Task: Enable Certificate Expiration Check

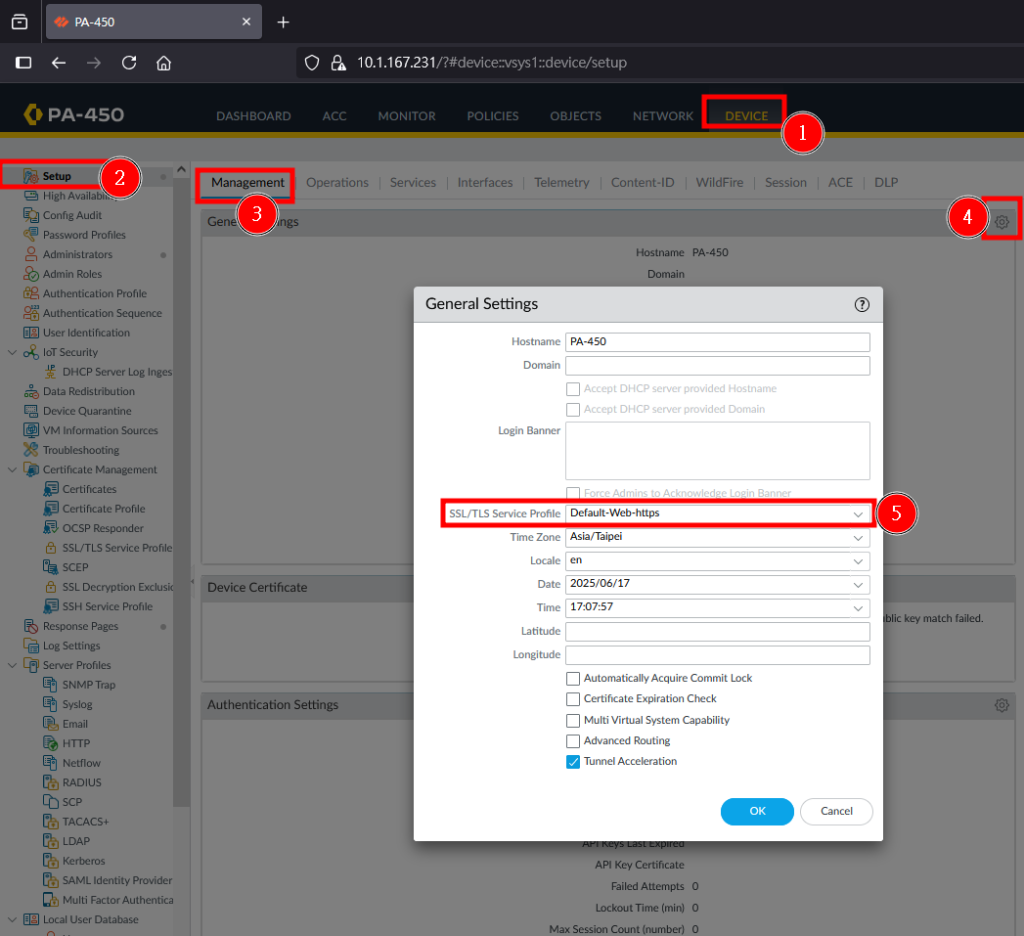Action: point(573,699)
